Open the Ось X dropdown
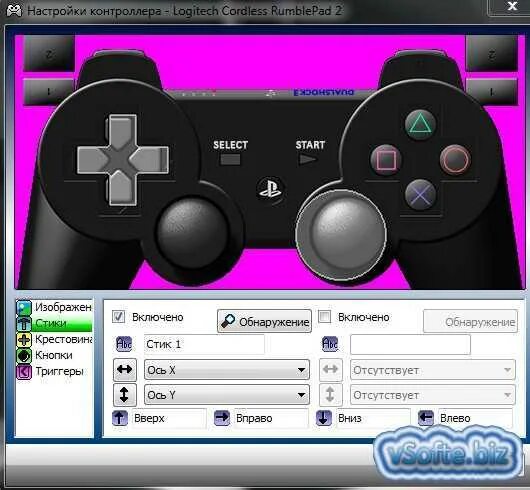 (x=227, y=370)
